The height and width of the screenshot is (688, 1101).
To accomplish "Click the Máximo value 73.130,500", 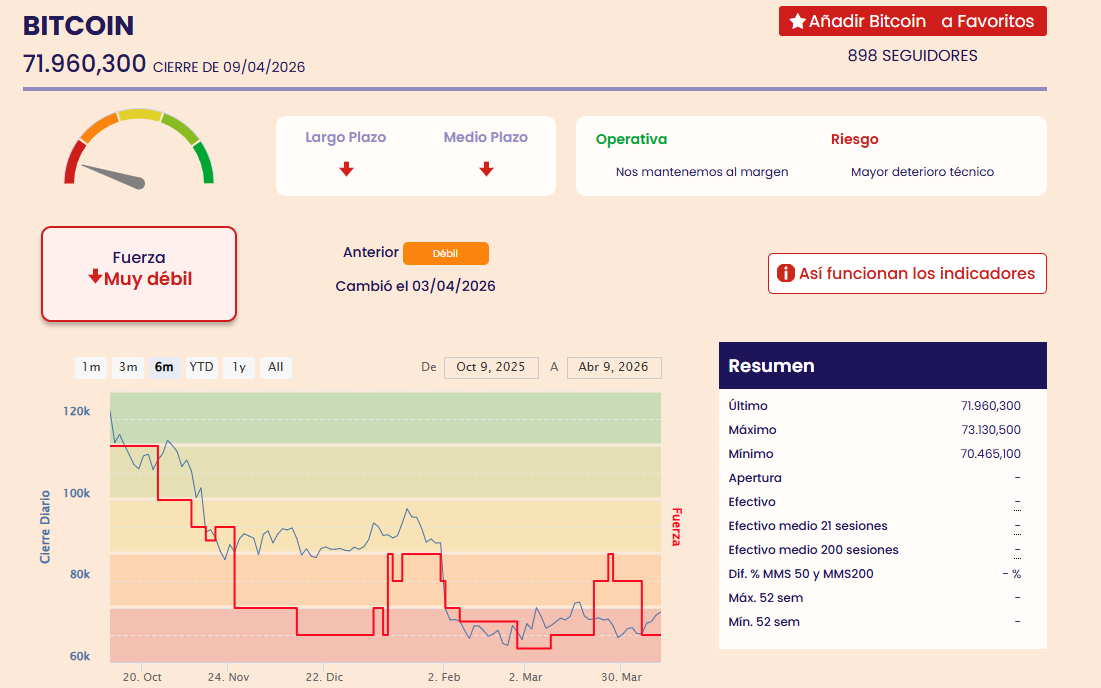I will coord(991,430).
